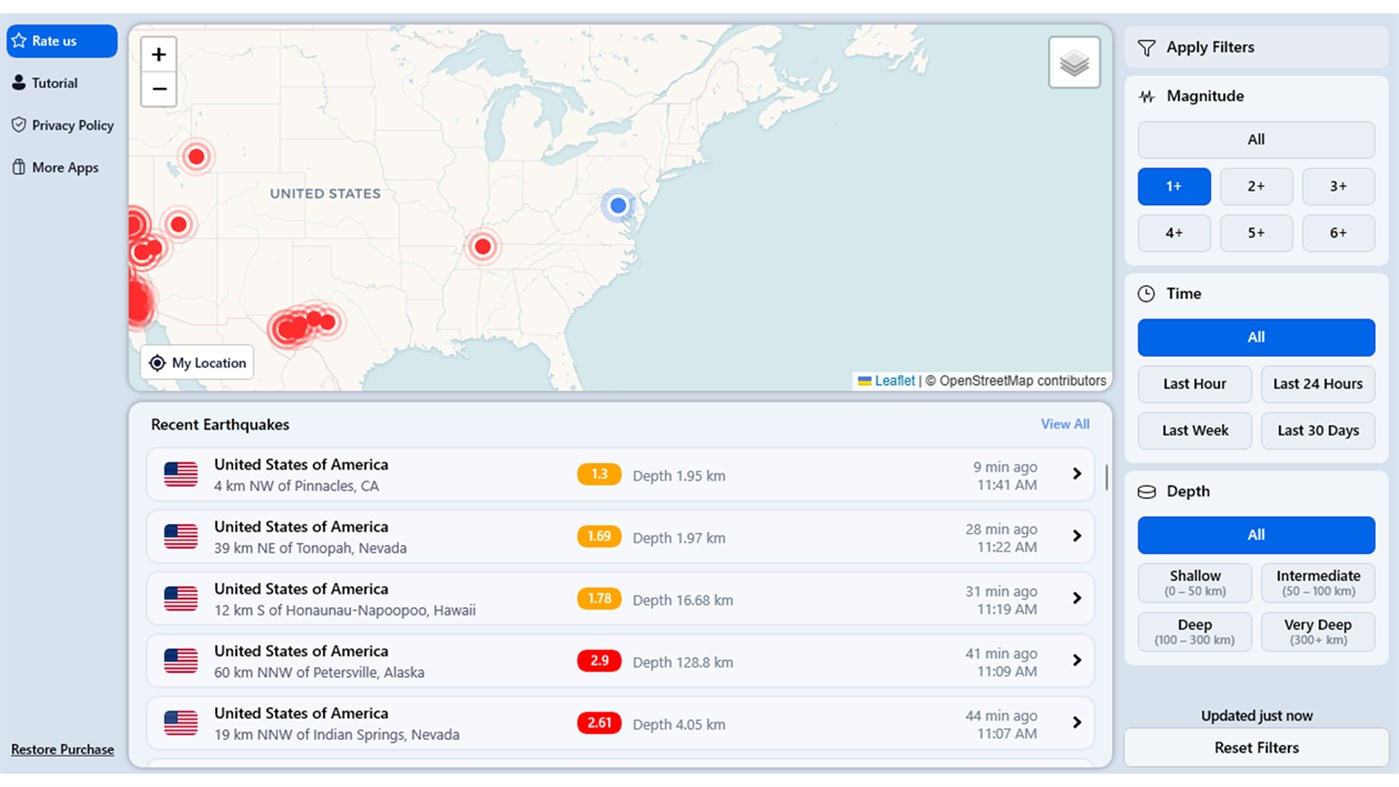The width and height of the screenshot is (1399, 787).
Task: Select magnitude 3+ filter
Action: (x=1338, y=186)
